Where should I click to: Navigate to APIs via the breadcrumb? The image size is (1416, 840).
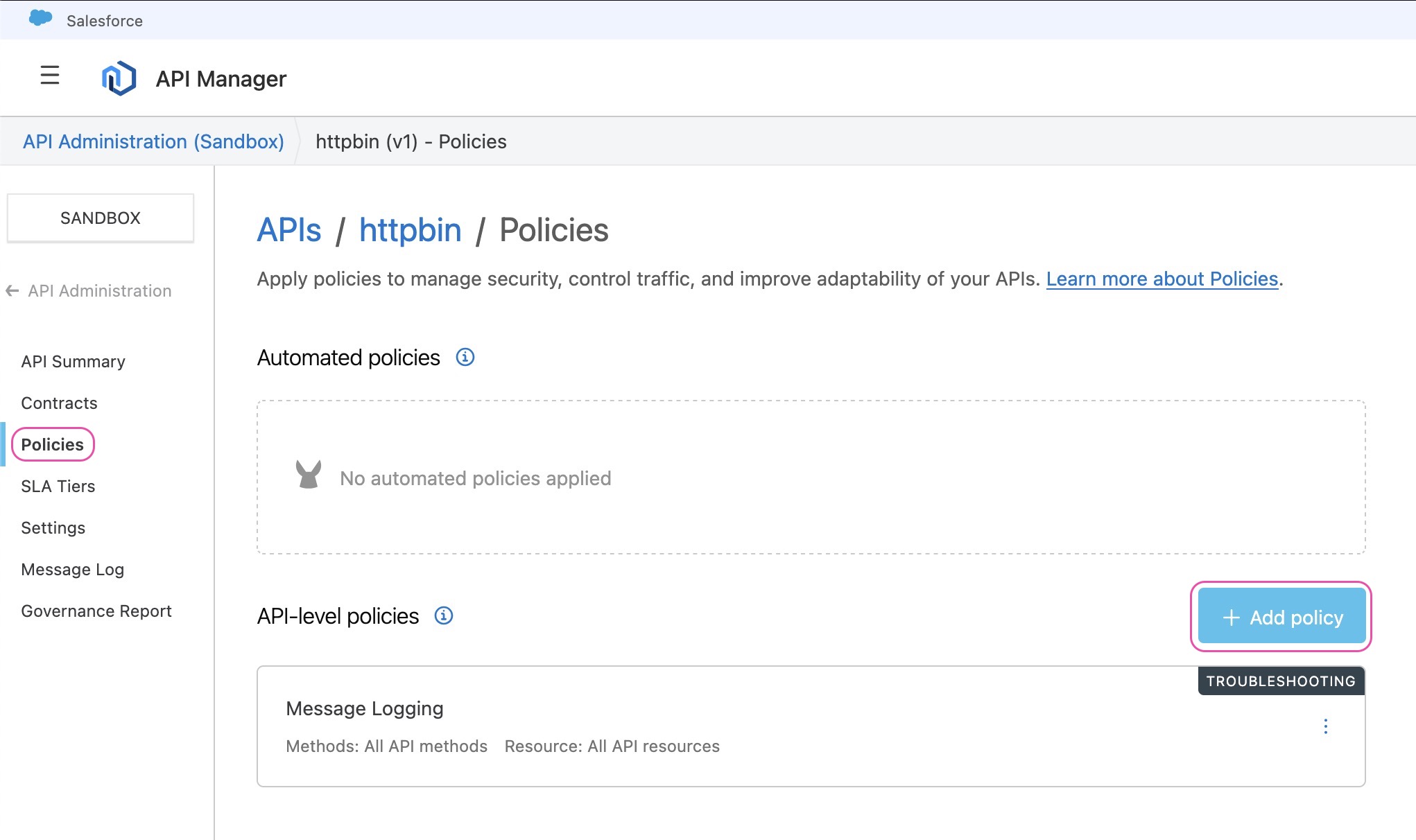[x=288, y=230]
